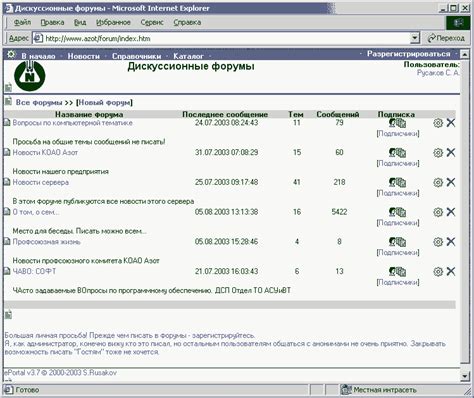This screenshot has width=474, height=398.
Task: Open [Подписчики] for Новости КОАО Азот
Action: [x=398, y=163]
